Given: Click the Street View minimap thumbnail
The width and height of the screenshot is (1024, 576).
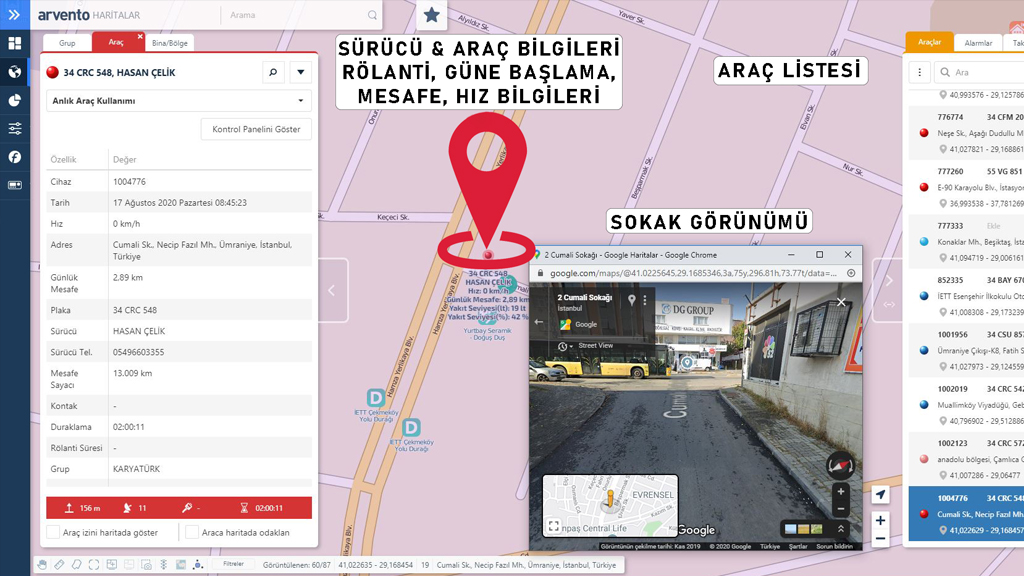Looking at the screenshot, I should coord(611,505).
